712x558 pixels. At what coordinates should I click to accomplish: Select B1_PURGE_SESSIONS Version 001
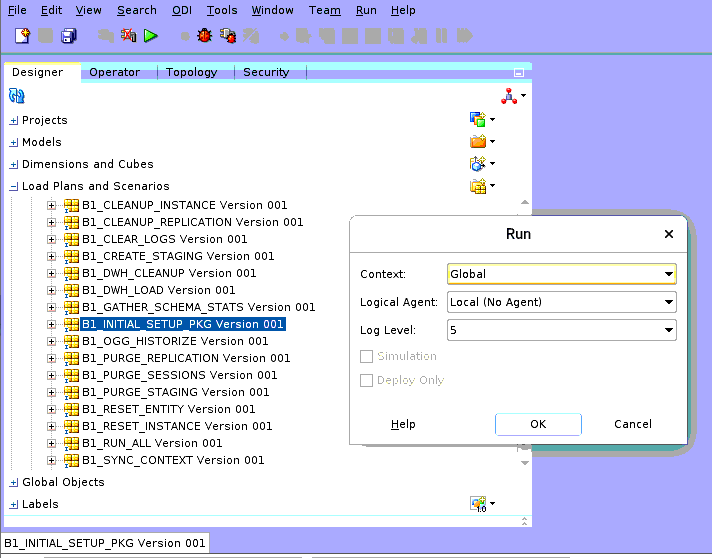coord(179,375)
